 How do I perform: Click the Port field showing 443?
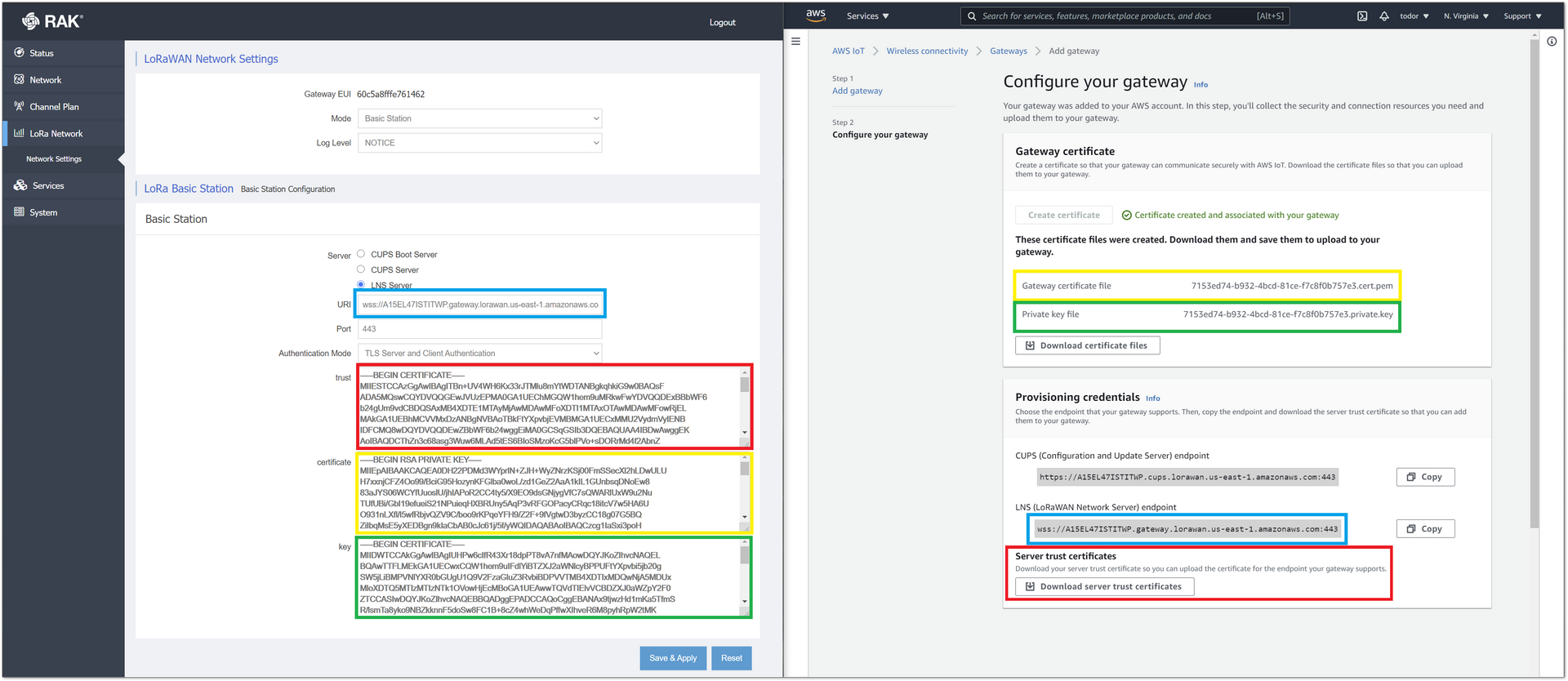click(480, 329)
